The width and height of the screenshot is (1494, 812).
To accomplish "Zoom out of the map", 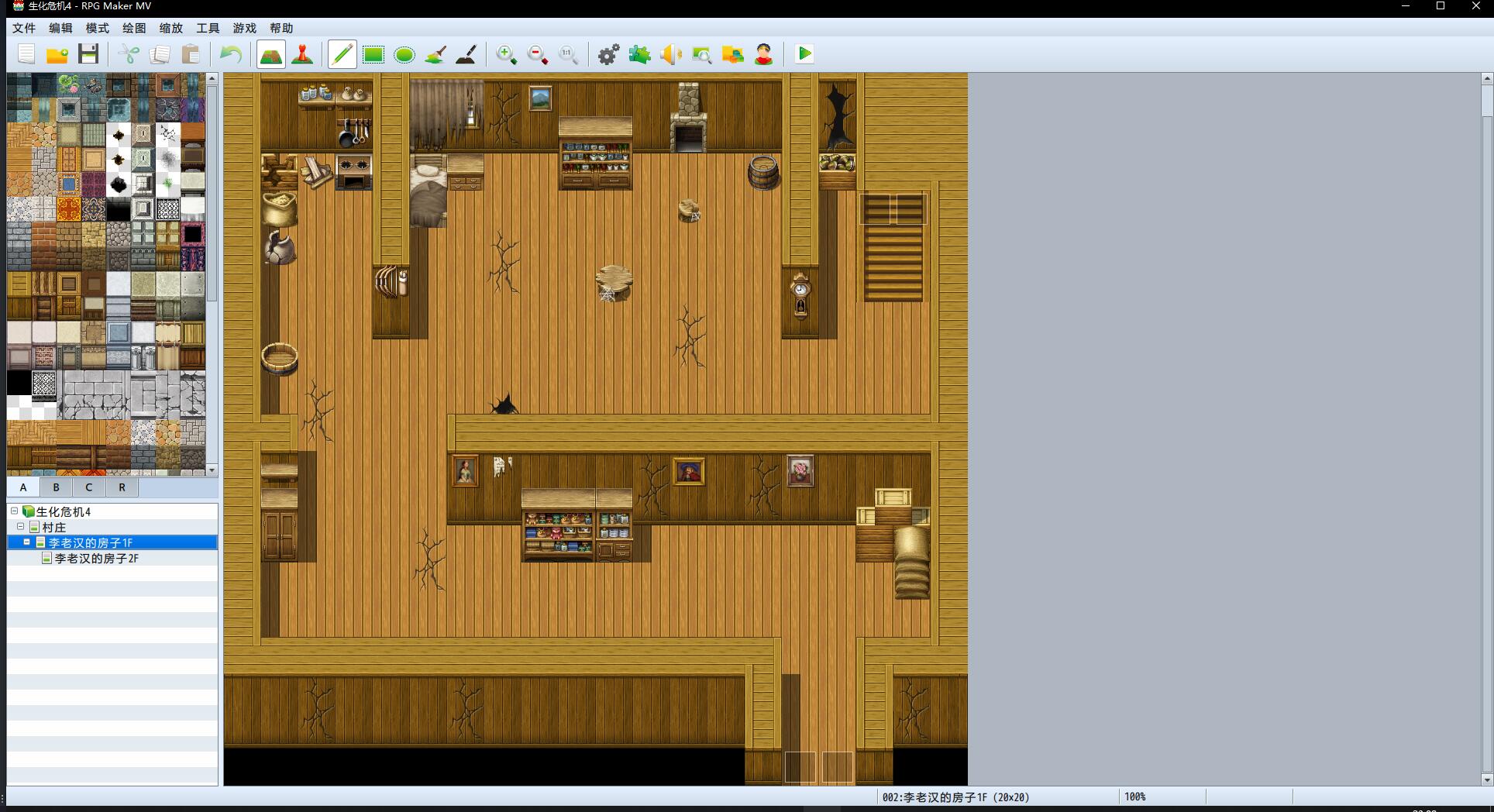I will click(538, 54).
